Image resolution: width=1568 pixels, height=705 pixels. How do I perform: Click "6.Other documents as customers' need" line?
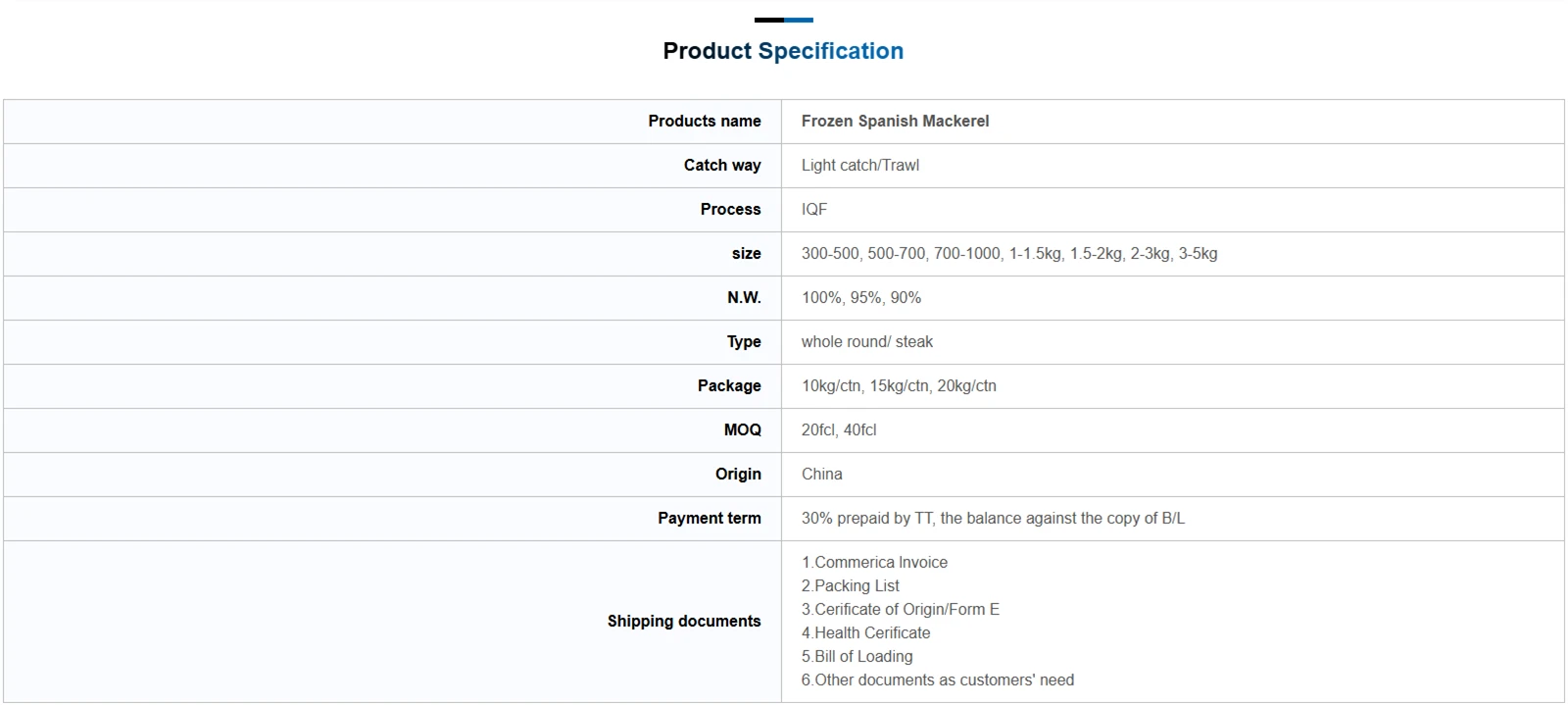938,680
